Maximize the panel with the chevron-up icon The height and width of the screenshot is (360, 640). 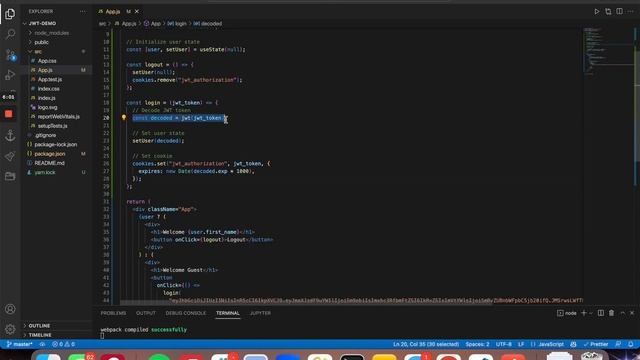(x=622, y=313)
